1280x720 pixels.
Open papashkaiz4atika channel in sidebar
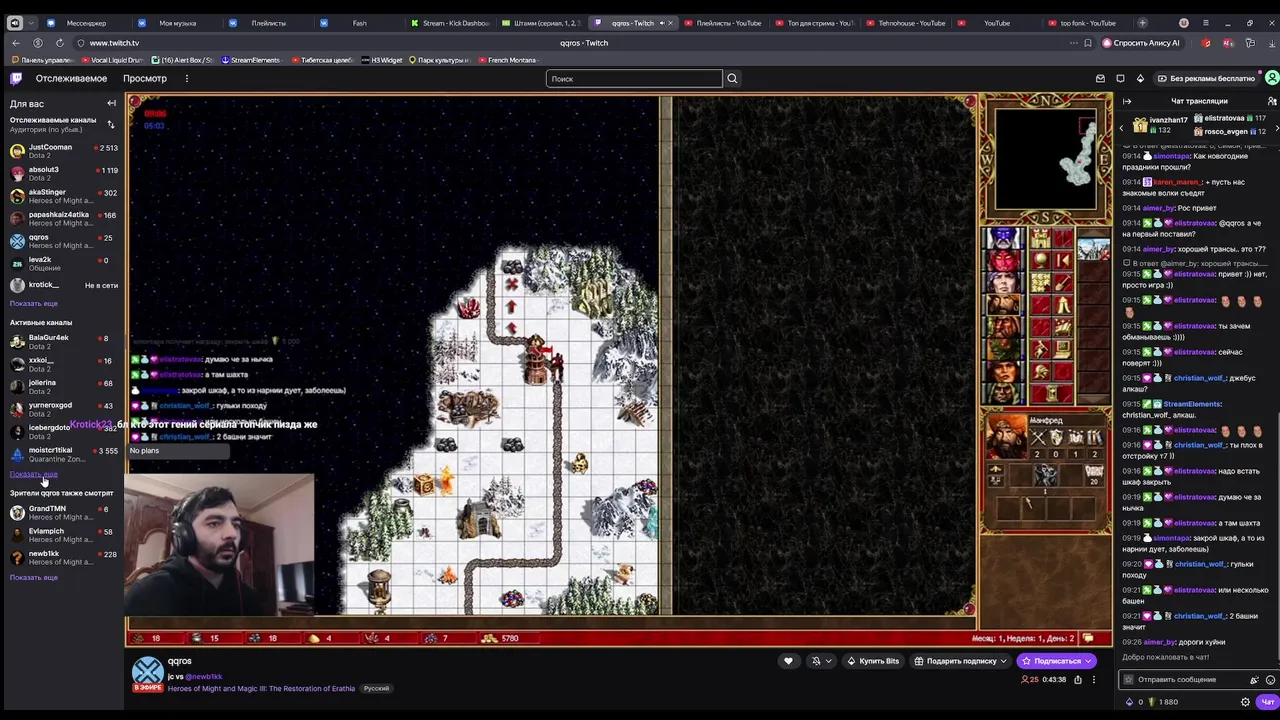[x=62, y=219]
